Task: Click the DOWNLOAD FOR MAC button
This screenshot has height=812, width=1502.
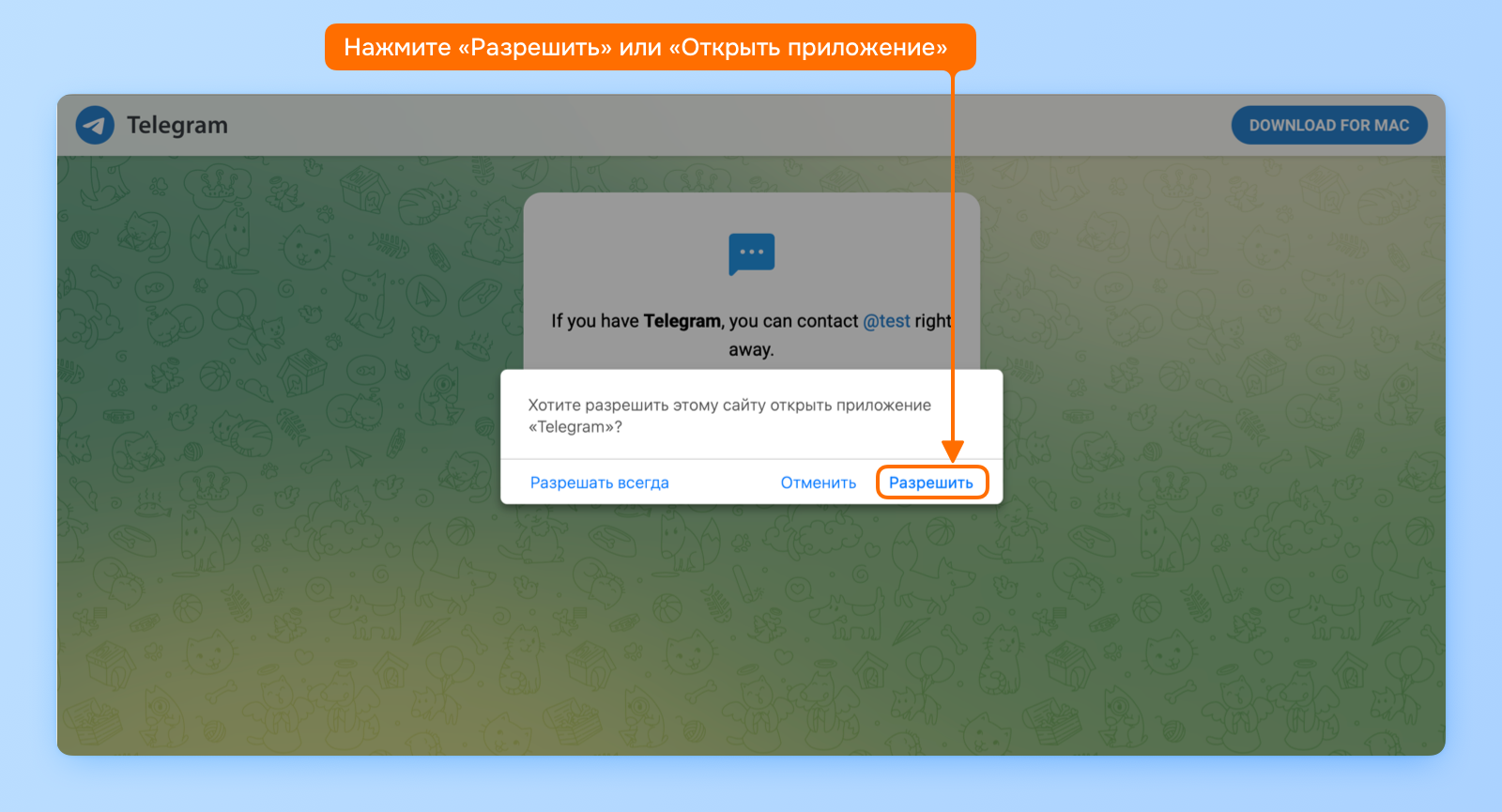Action: pyautogui.click(x=1329, y=125)
